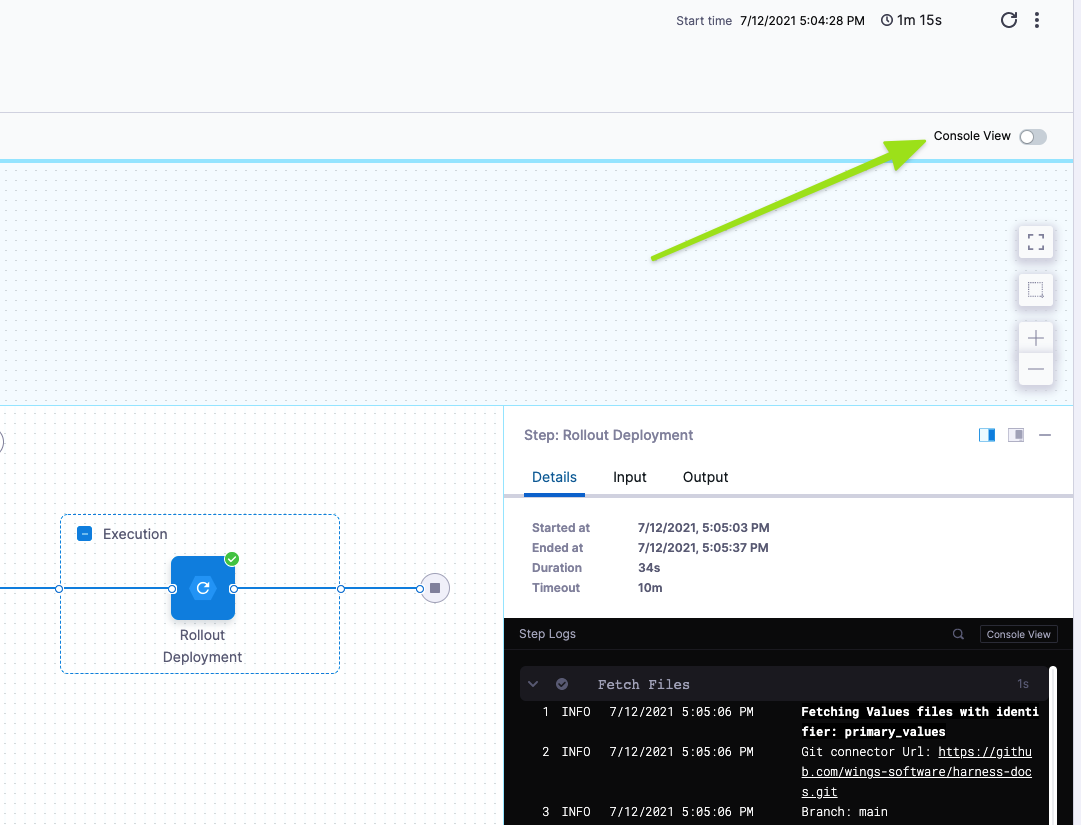
Task: Enable the Console View toggle
Action: 1032,137
